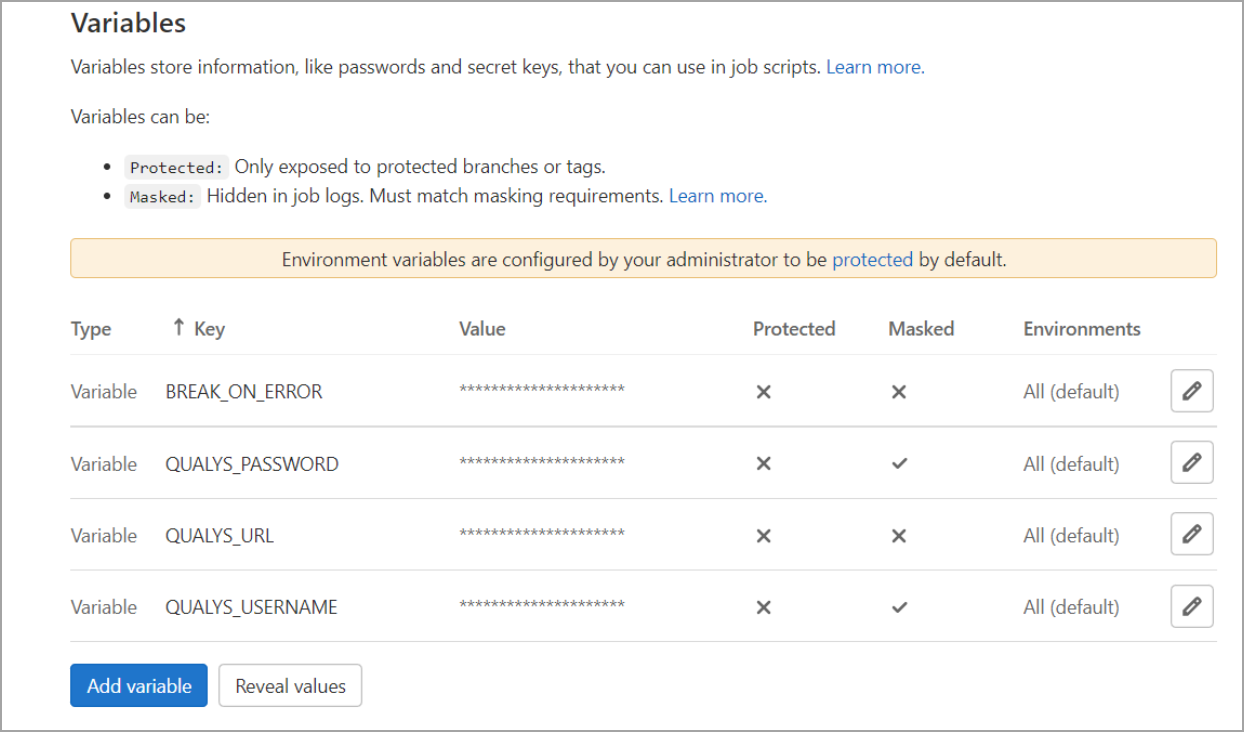Click pencil icon for QUALYS_PASSWORD row
This screenshot has width=1244, height=732.
[1191, 463]
